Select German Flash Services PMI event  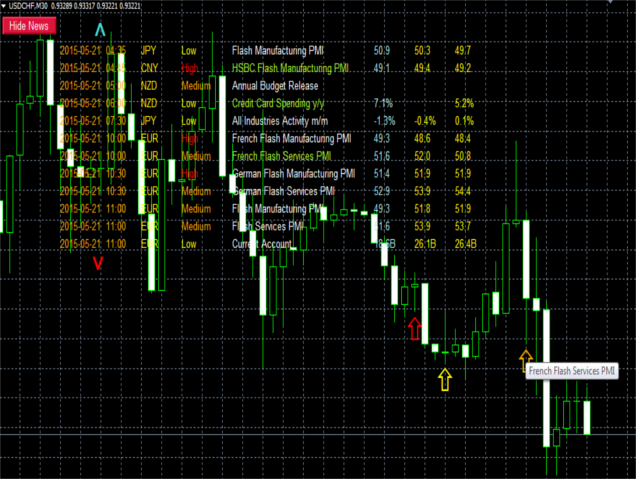284,191
